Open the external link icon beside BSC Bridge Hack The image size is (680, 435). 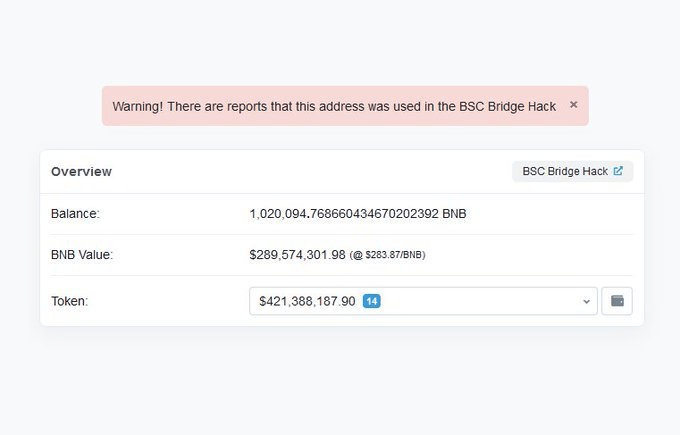pyautogui.click(x=618, y=171)
